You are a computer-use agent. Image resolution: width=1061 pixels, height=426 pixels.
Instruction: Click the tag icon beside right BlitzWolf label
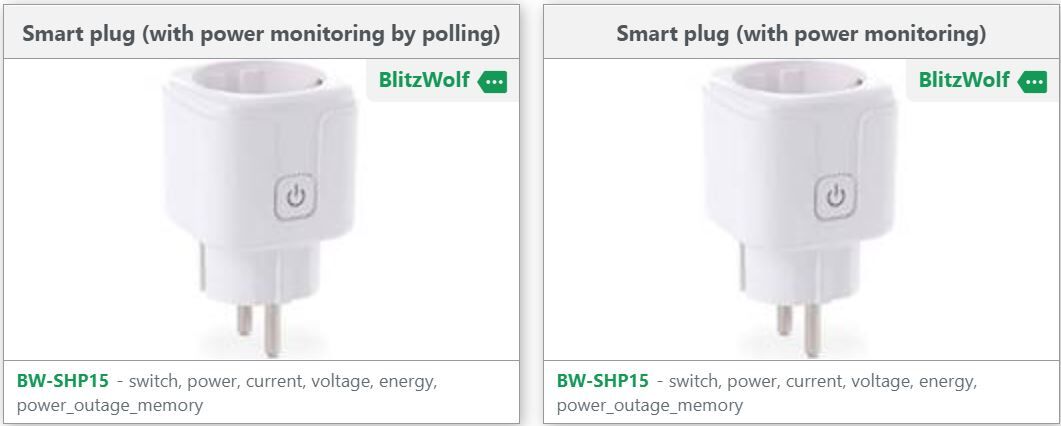(x=1032, y=82)
